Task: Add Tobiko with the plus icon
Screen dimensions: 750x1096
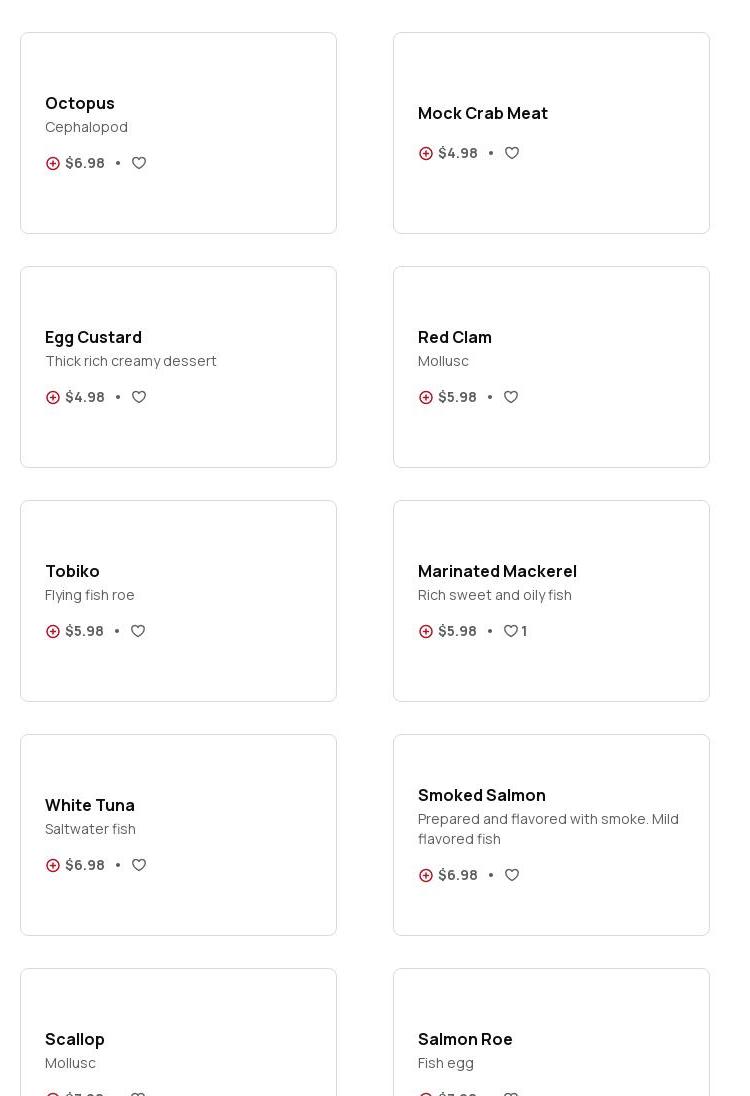Action: tap(53, 632)
